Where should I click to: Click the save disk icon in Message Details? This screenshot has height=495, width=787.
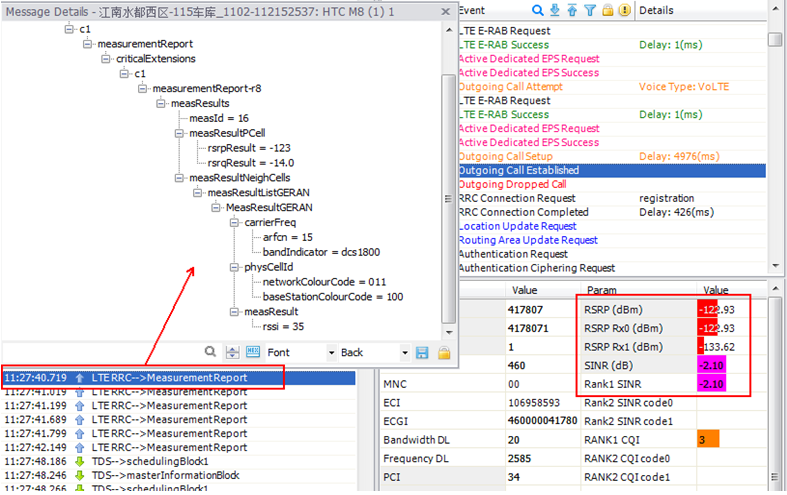[x=422, y=352]
